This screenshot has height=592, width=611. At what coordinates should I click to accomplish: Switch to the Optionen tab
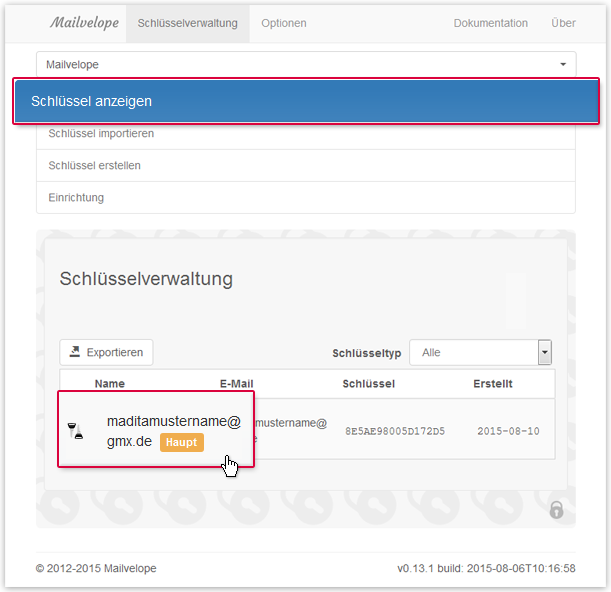pos(284,23)
